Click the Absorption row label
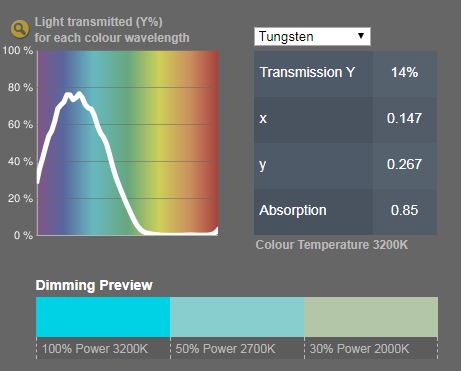Image resolution: width=461 pixels, height=371 pixels. [293, 210]
